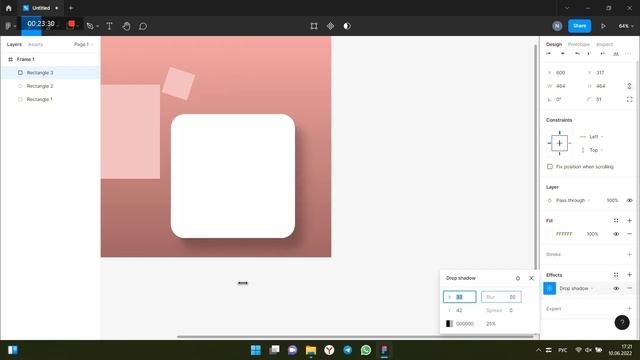Switch to the Layers tab
Viewport: 640px width, 360px height.
(x=14, y=44)
